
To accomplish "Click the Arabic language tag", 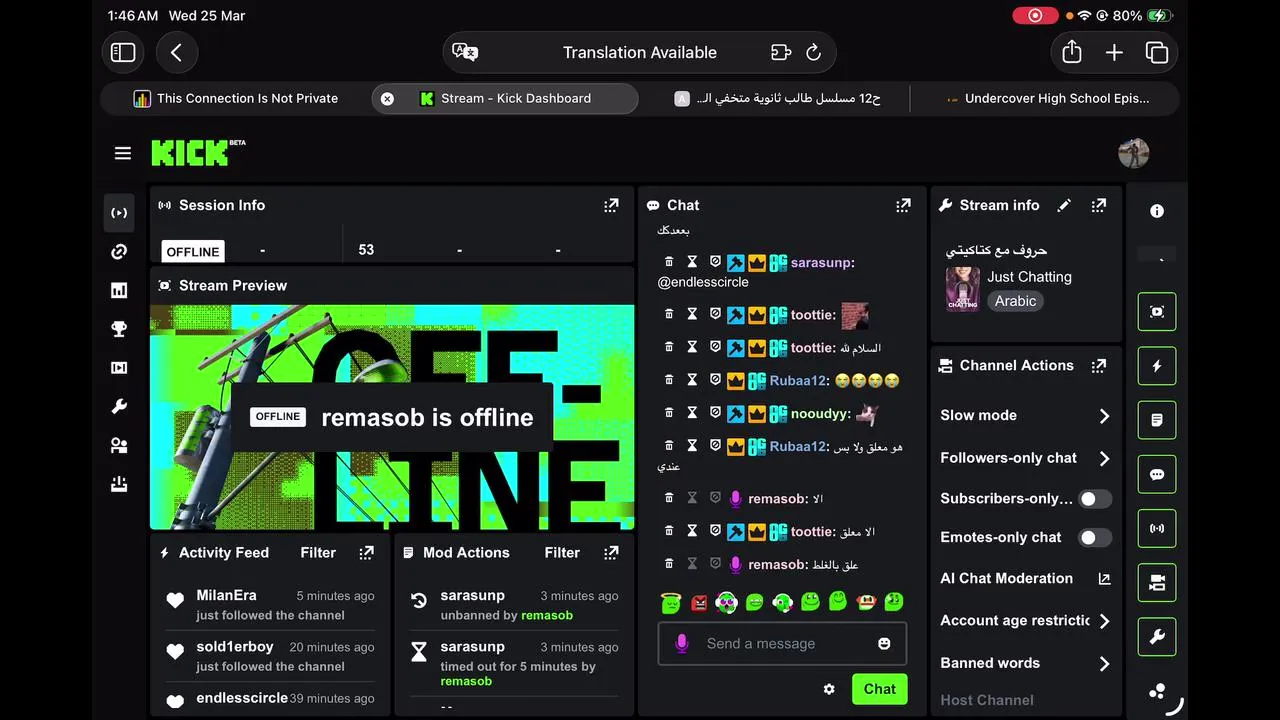I will (x=1015, y=301).
